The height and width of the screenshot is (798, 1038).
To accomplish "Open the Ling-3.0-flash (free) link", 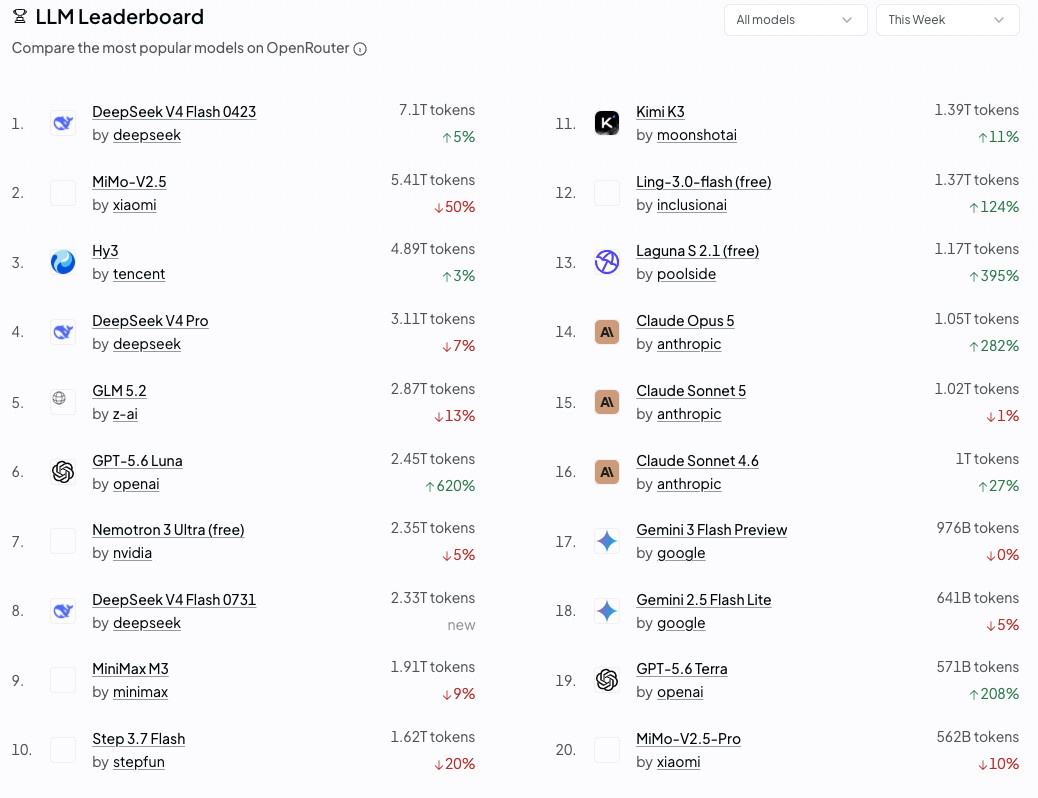I will click(704, 182).
